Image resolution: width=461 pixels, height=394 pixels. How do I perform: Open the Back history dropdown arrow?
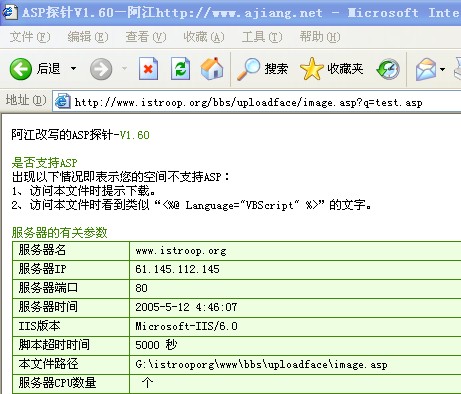(73, 69)
